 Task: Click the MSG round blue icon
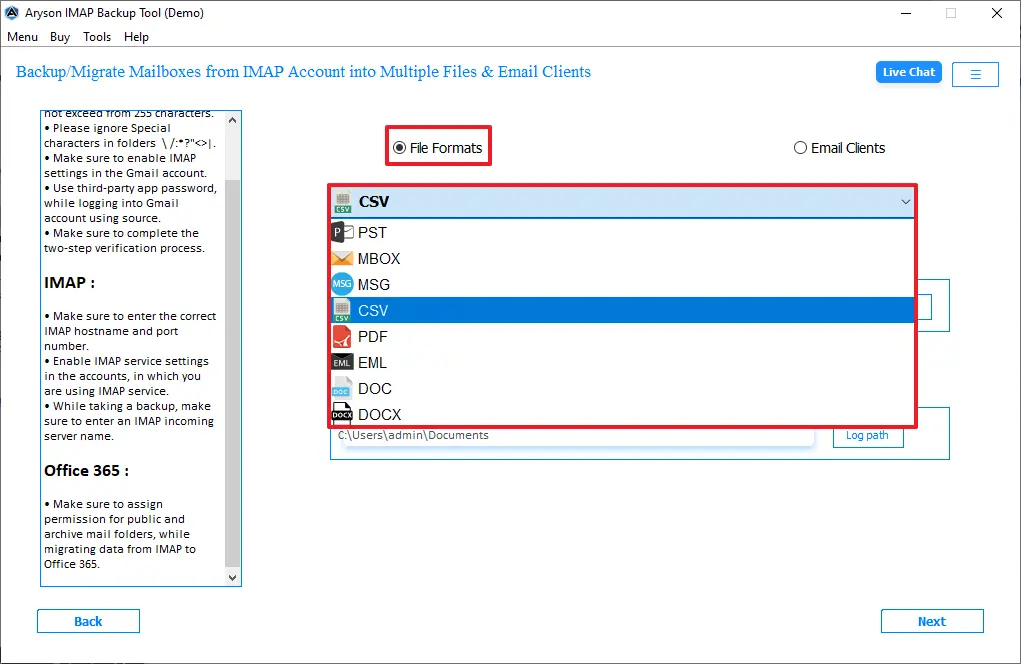[x=342, y=284]
